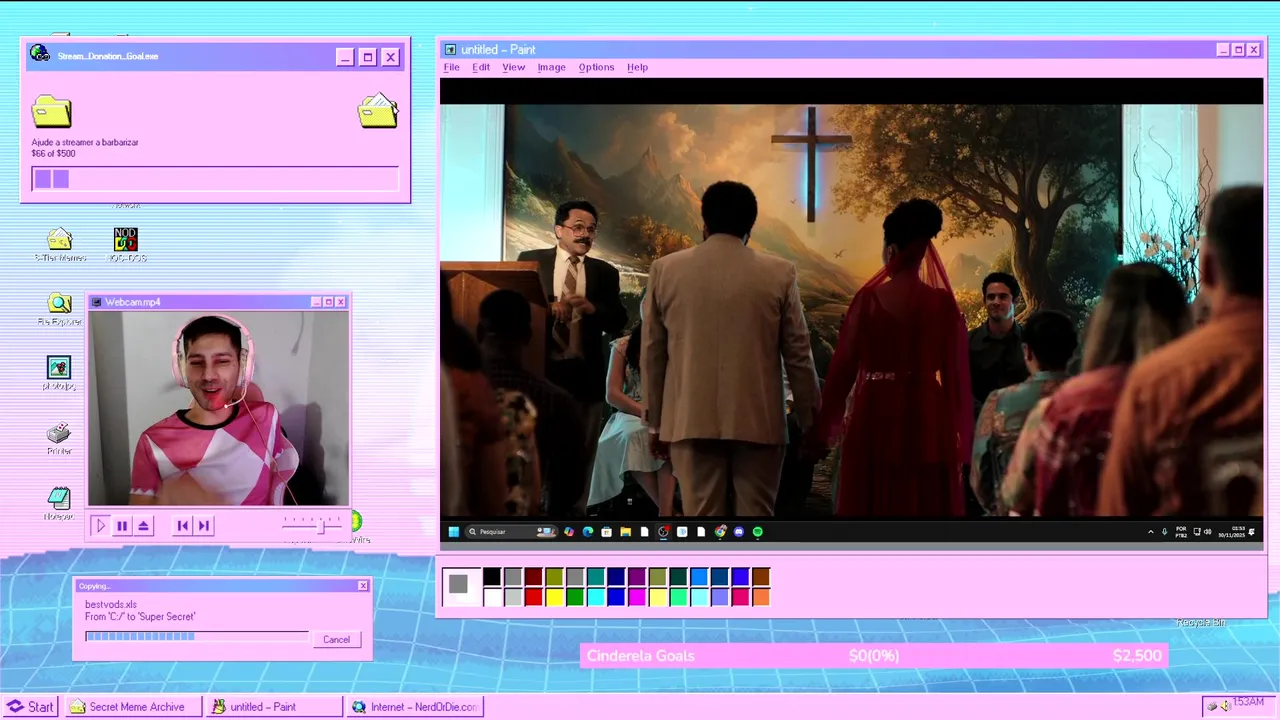
Task: Pick the bright red palette swatch
Action: [533, 597]
